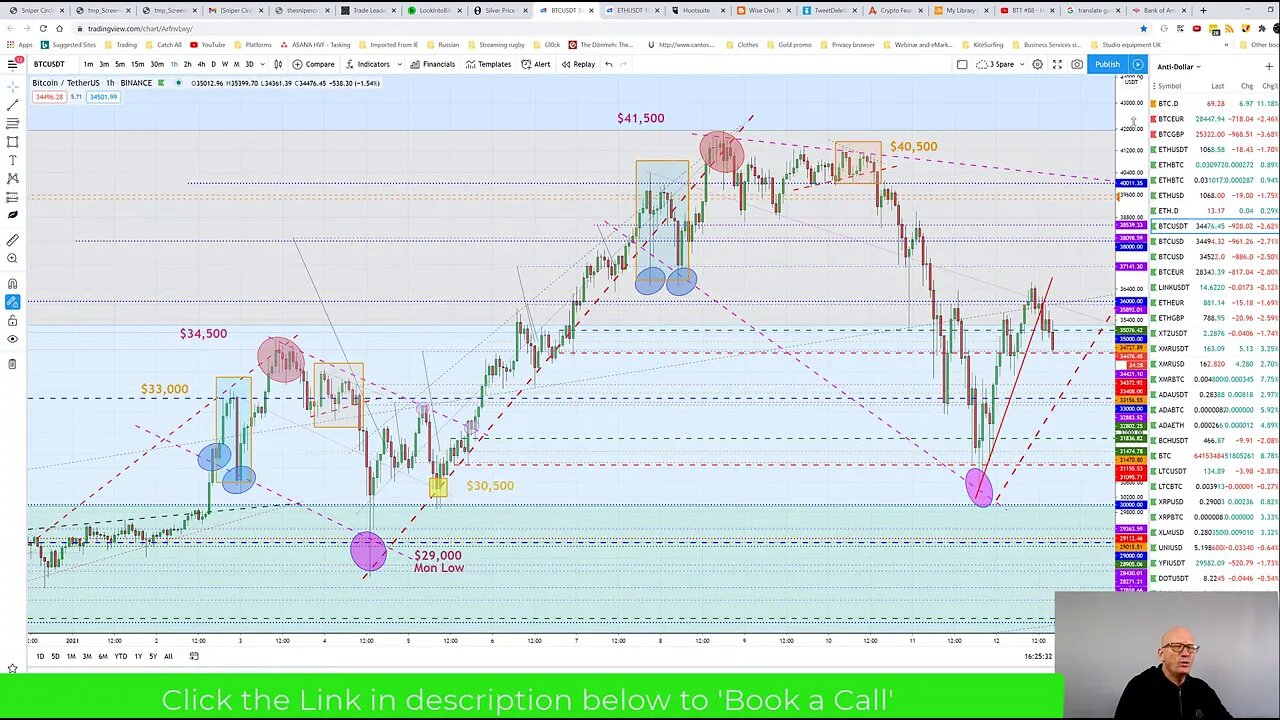
Task: Open date range calendar icon
Action: [x=194, y=656]
